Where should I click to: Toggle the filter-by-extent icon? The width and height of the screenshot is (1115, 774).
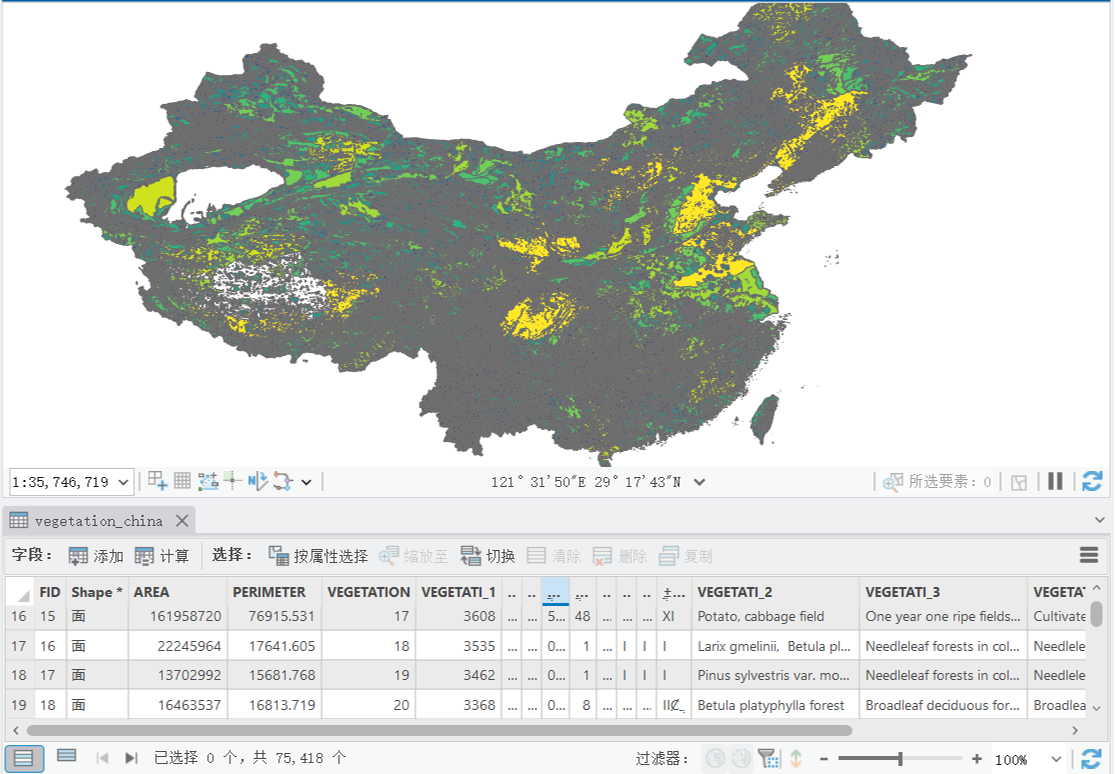(x=768, y=758)
